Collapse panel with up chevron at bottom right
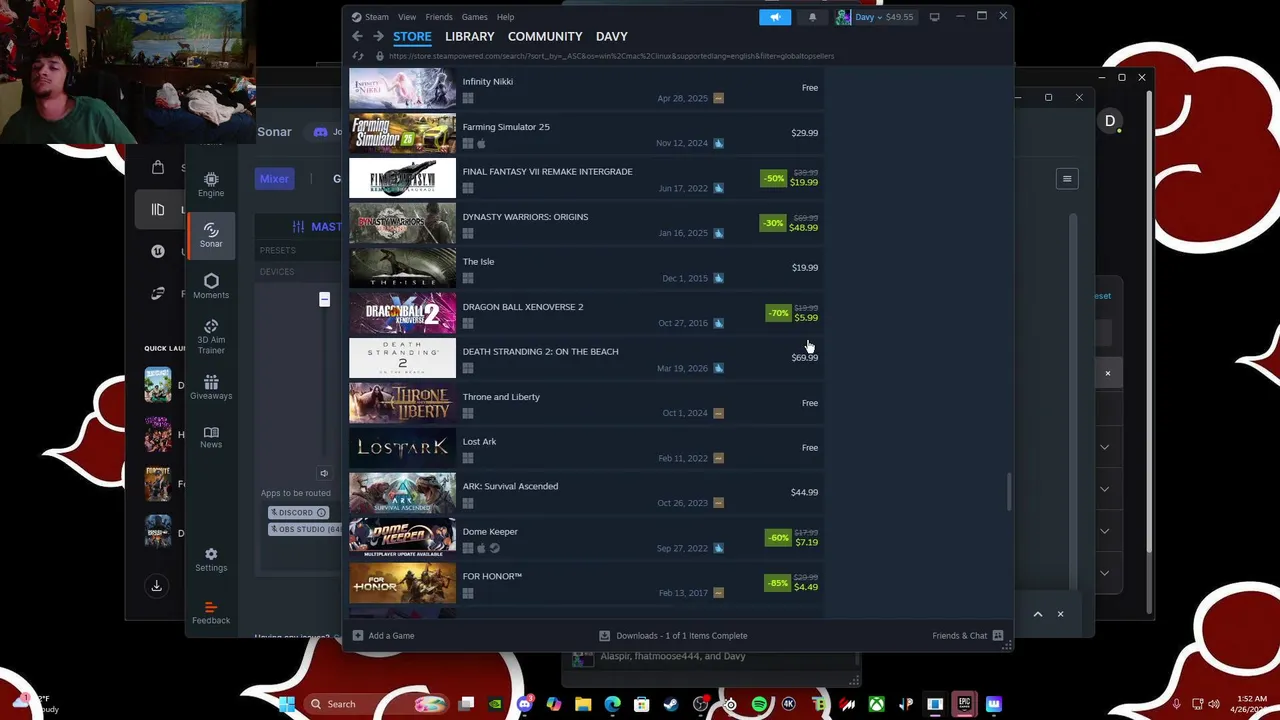The image size is (1280, 720). tap(1037, 614)
